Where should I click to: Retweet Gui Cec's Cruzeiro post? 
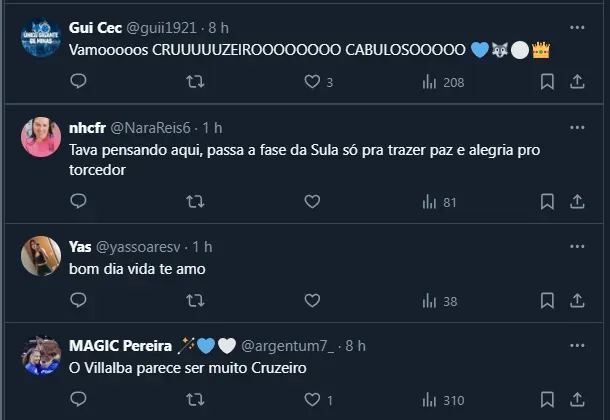coord(195,82)
